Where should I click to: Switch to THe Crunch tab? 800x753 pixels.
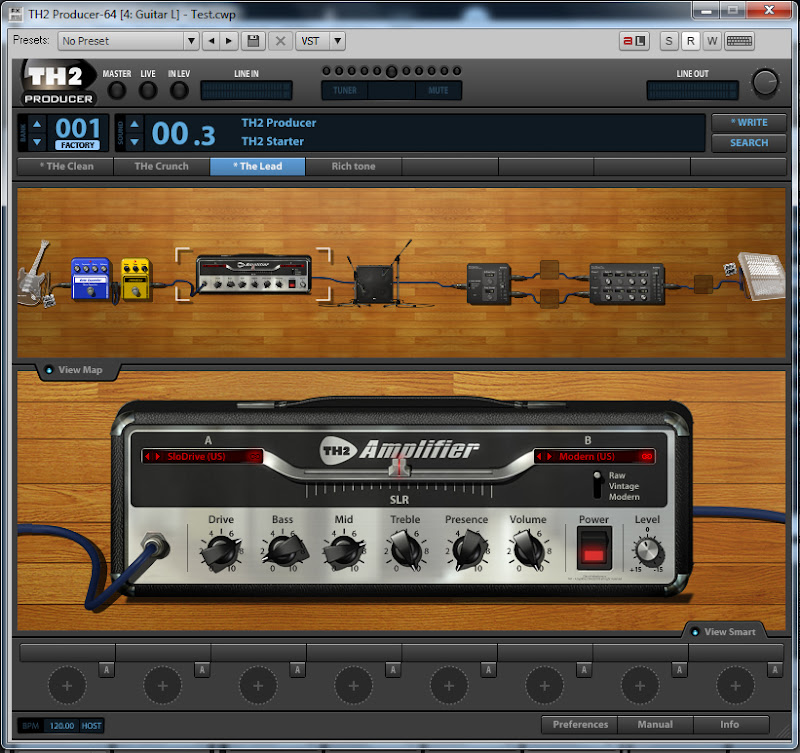(x=161, y=166)
